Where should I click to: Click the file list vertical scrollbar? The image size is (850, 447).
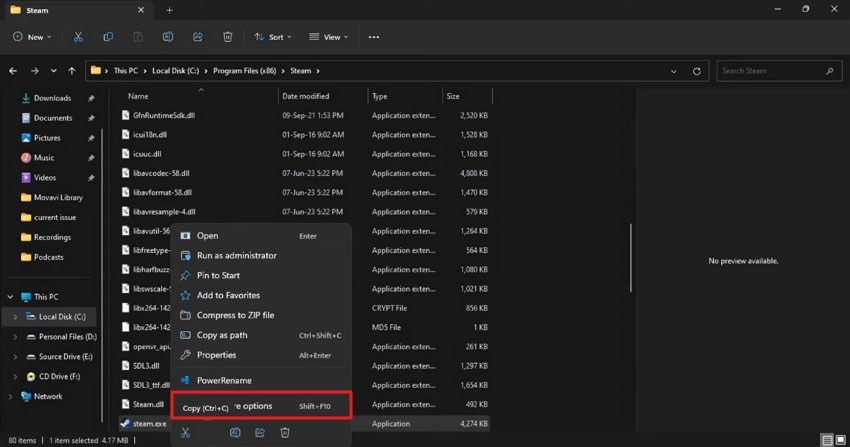coord(630,258)
